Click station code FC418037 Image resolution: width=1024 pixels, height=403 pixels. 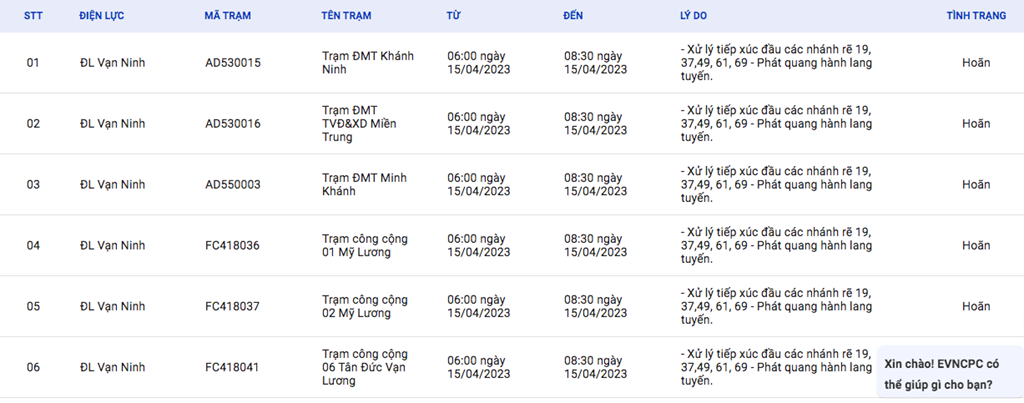click(233, 307)
